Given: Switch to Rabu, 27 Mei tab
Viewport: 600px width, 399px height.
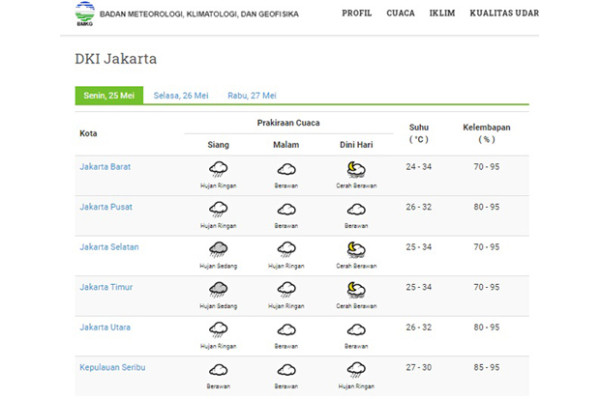Looking at the screenshot, I should pyautogui.click(x=252, y=96).
